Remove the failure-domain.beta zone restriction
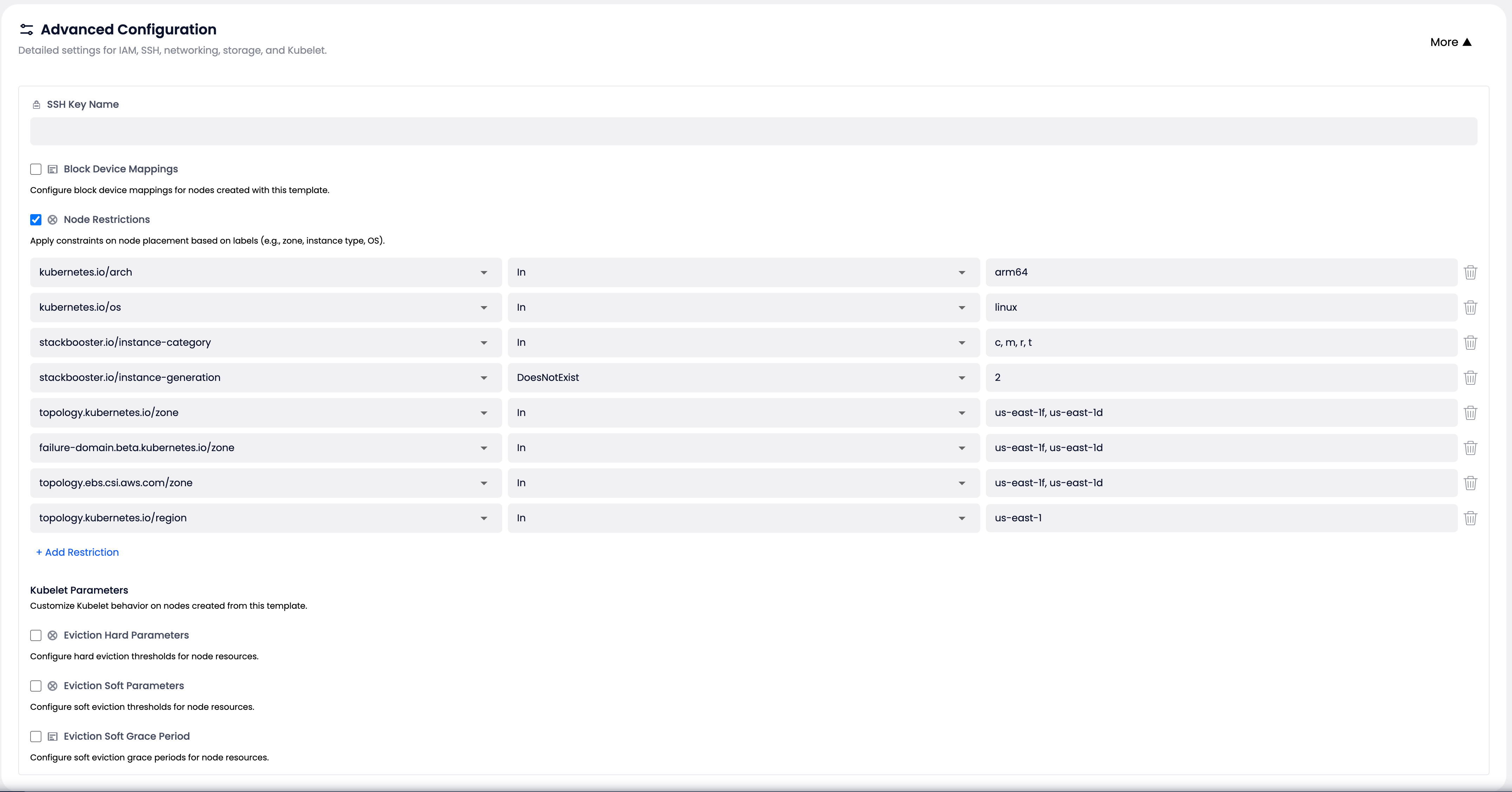Viewport: 1512px width, 792px height. [x=1470, y=448]
